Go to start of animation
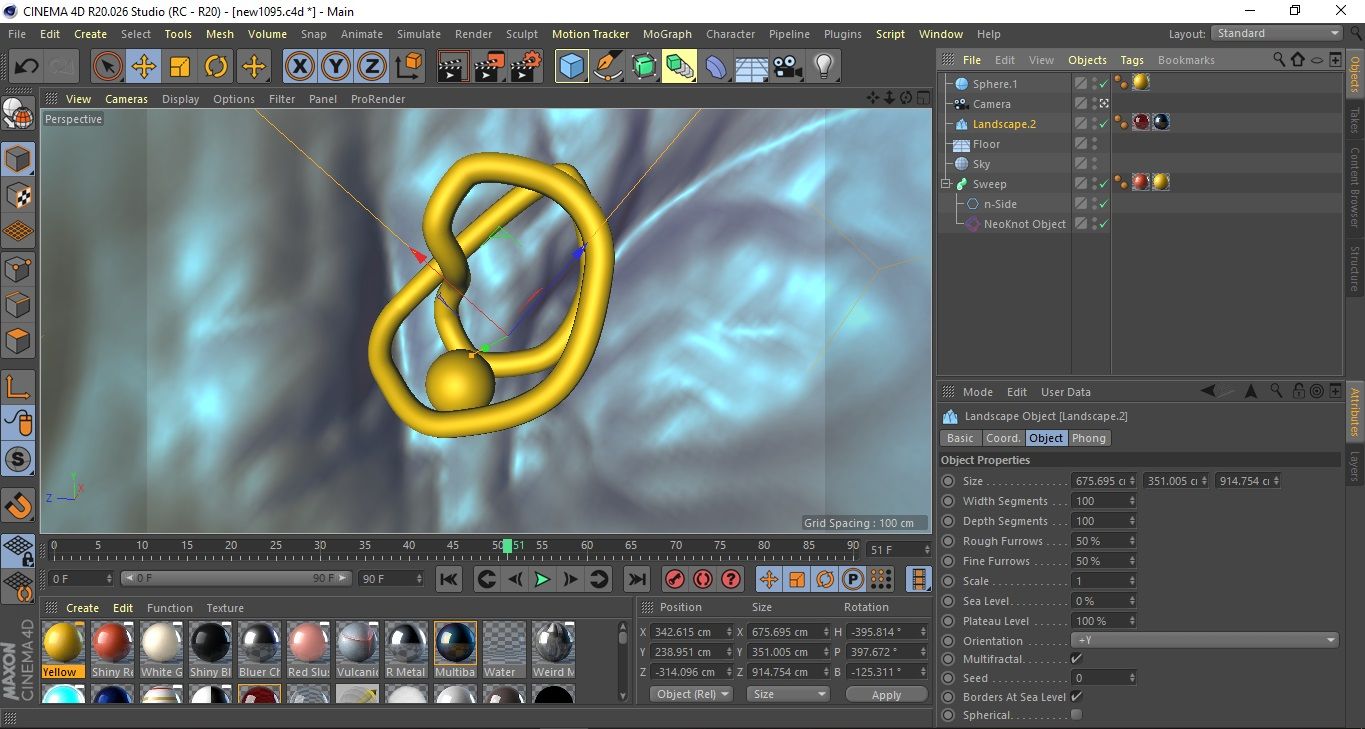This screenshot has width=1365, height=729. [449, 579]
